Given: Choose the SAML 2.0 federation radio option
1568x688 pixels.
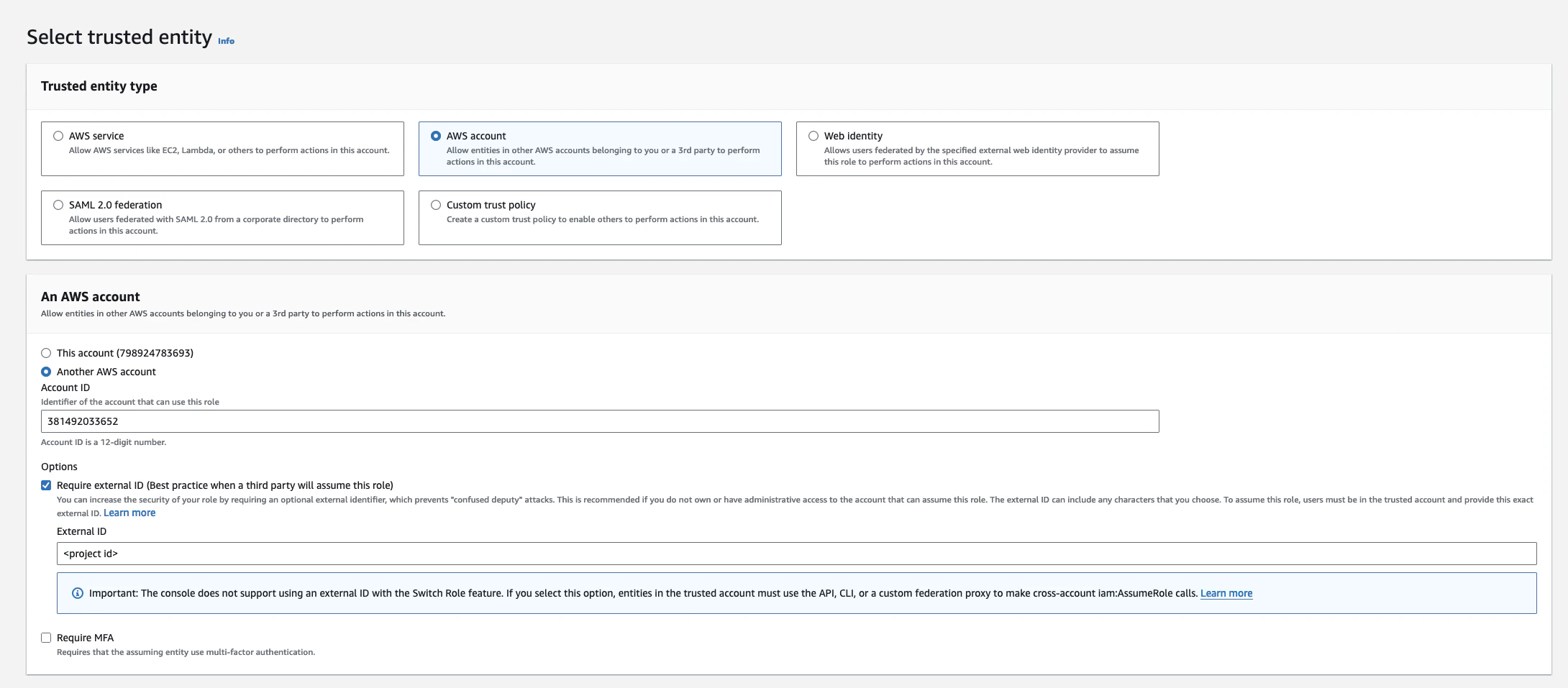Looking at the screenshot, I should [x=58, y=205].
